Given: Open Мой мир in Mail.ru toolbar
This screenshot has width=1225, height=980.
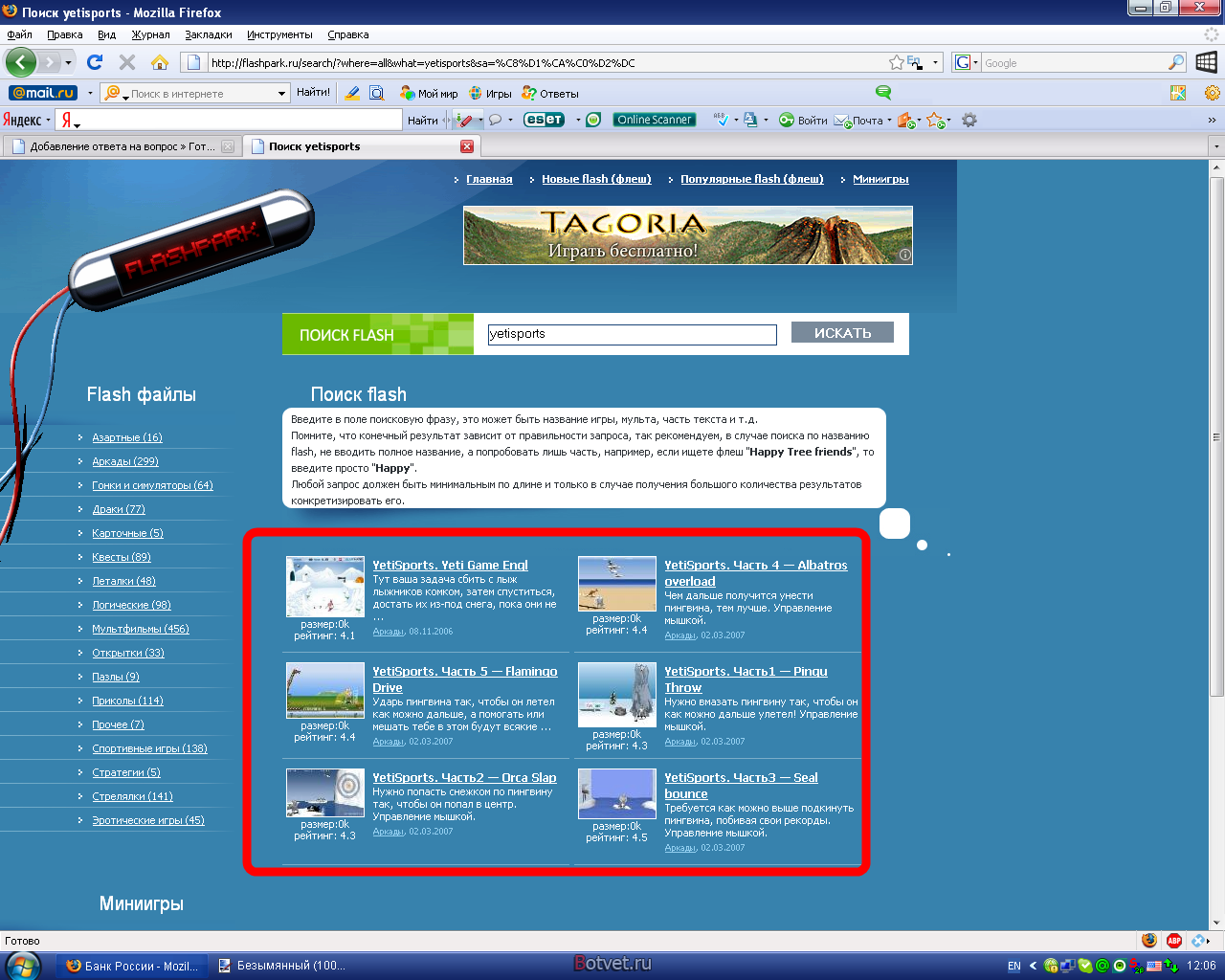Looking at the screenshot, I should [429, 93].
